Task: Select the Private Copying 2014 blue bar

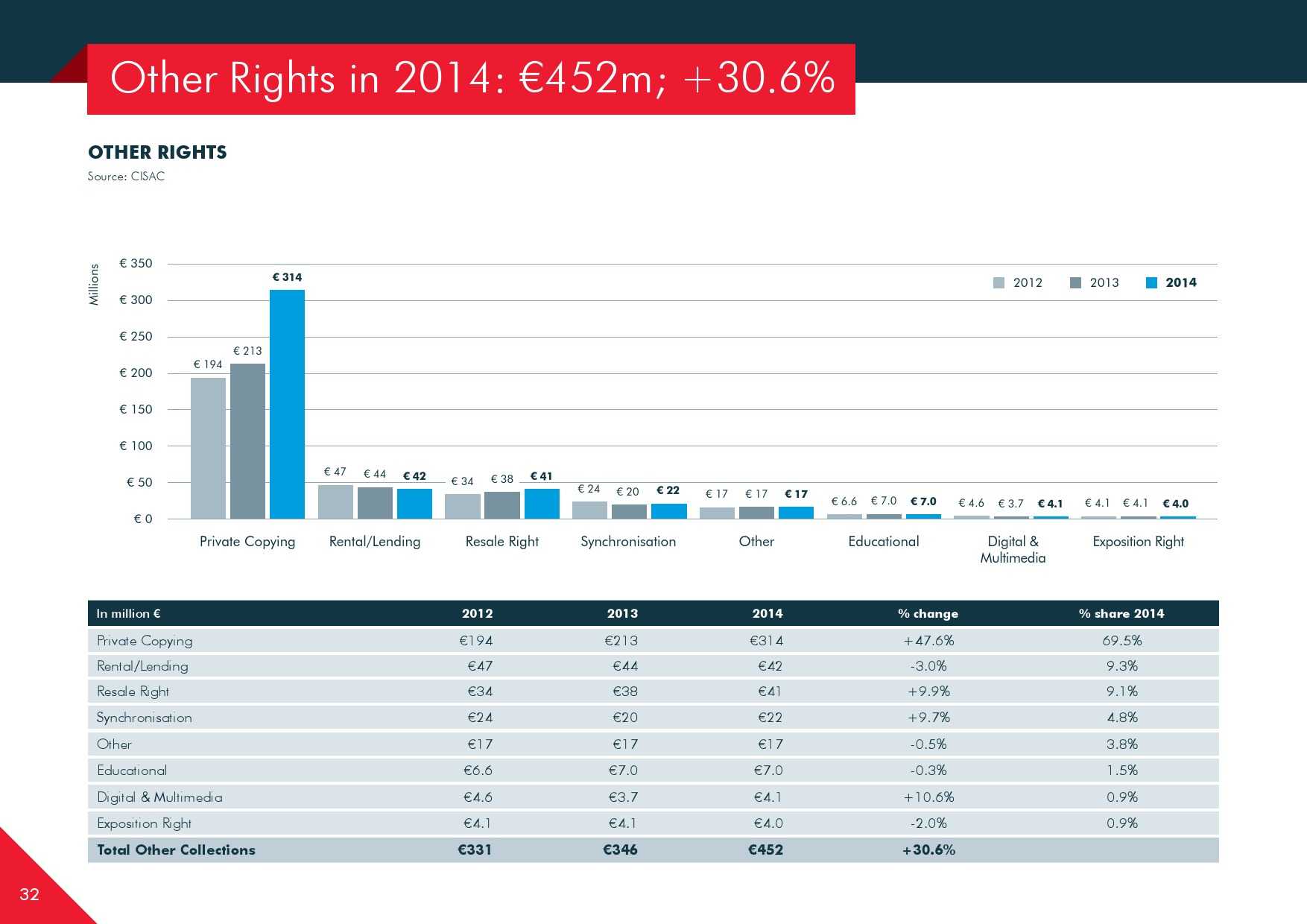Action: point(287,404)
